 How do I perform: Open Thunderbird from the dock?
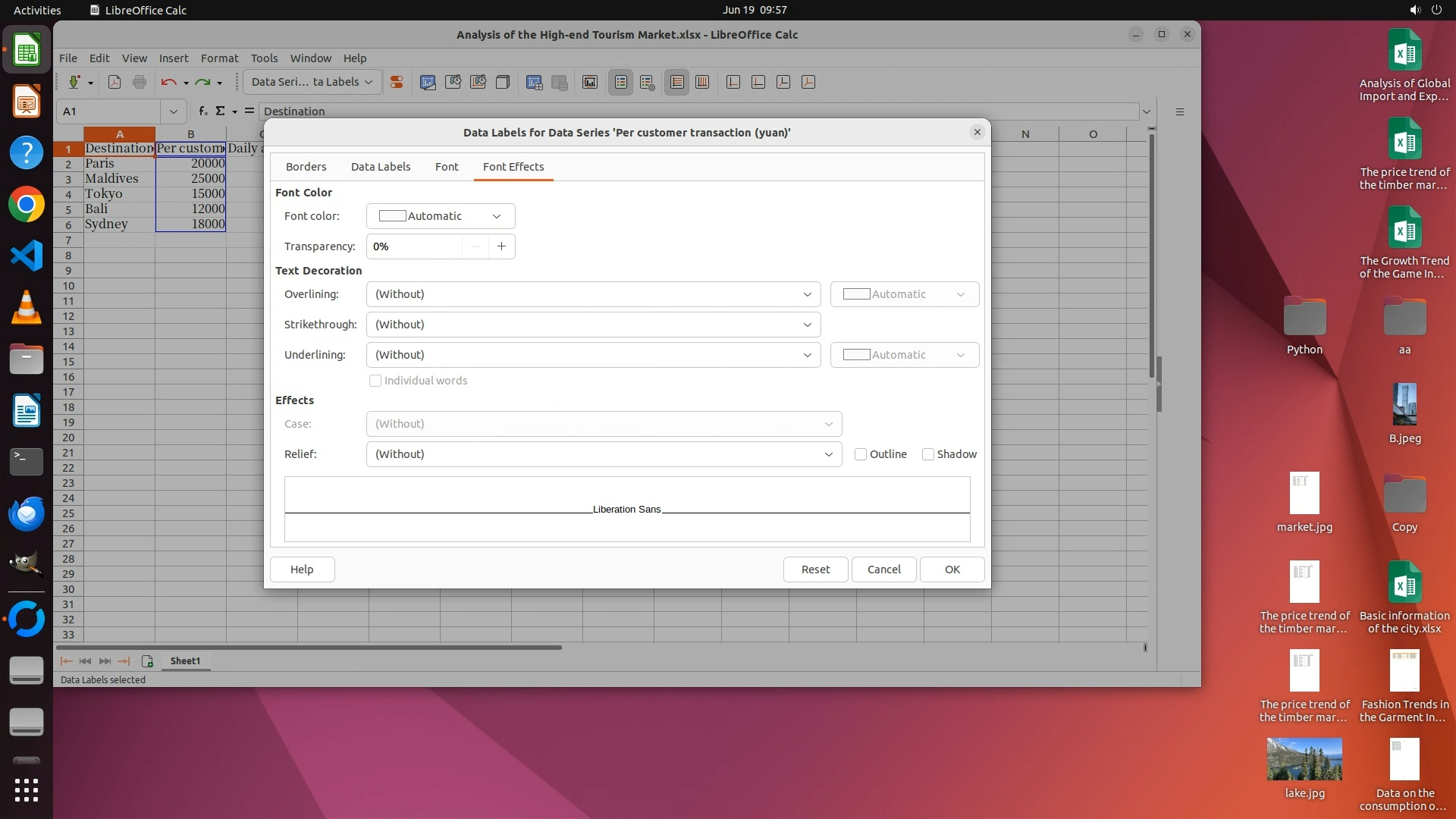[x=27, y=513]
